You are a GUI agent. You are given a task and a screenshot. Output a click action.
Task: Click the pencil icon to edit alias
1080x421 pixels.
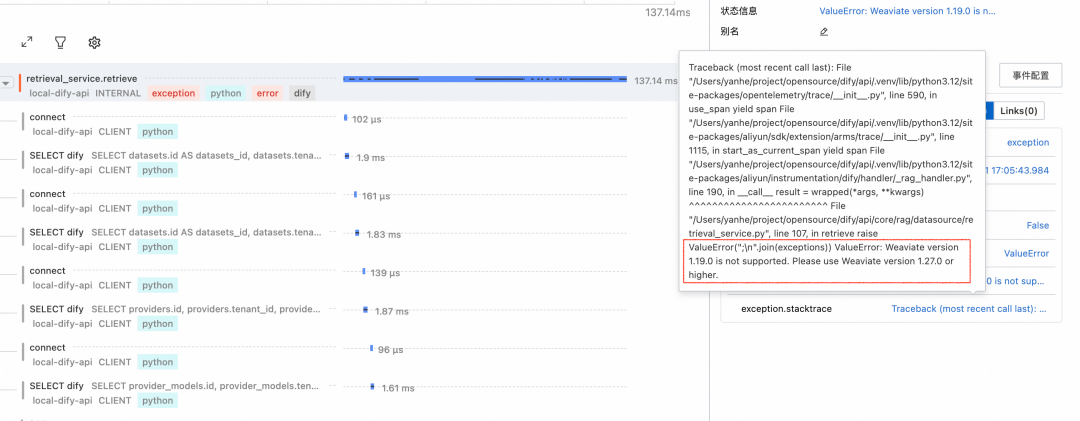point(824,32)
